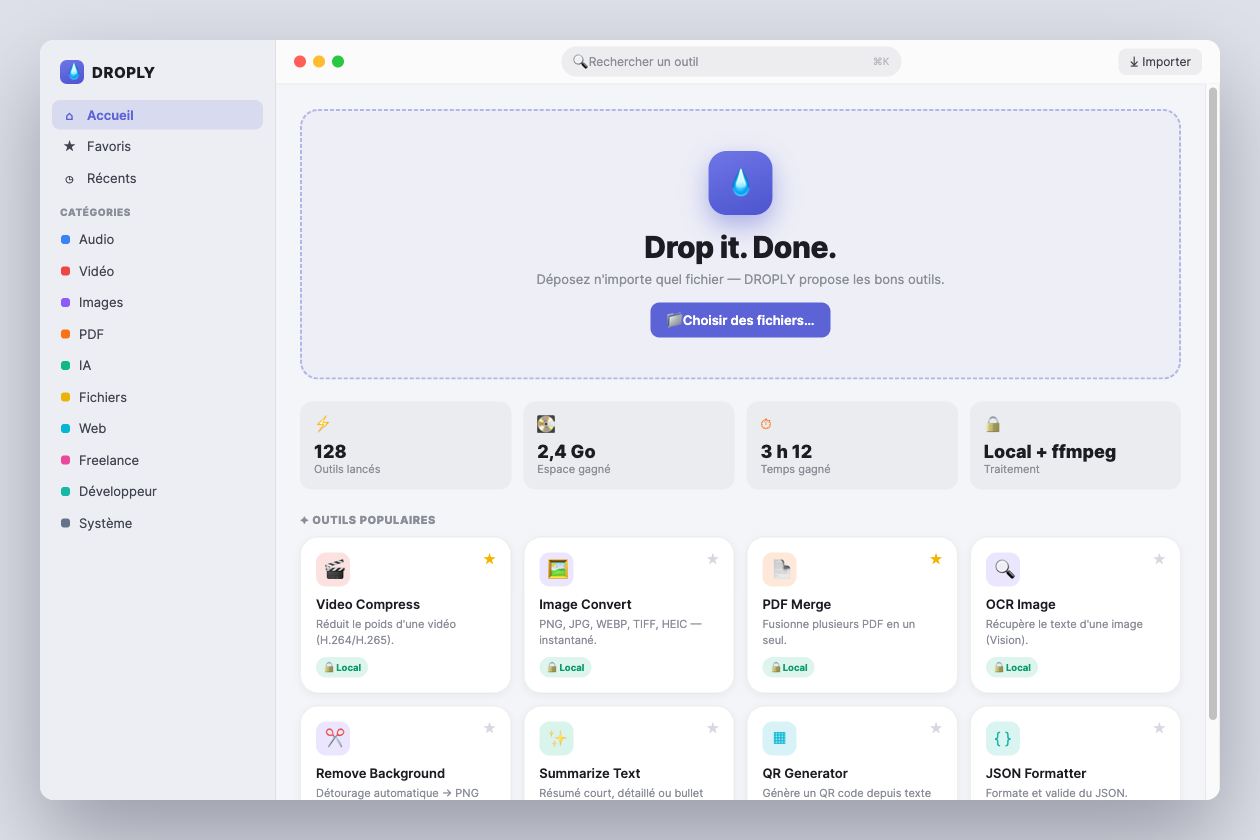Image resolution: width=1260 pixels, height=840 pixels.
Task: Favorite Summarize Text with its star
Action: [x=713, y=728]
